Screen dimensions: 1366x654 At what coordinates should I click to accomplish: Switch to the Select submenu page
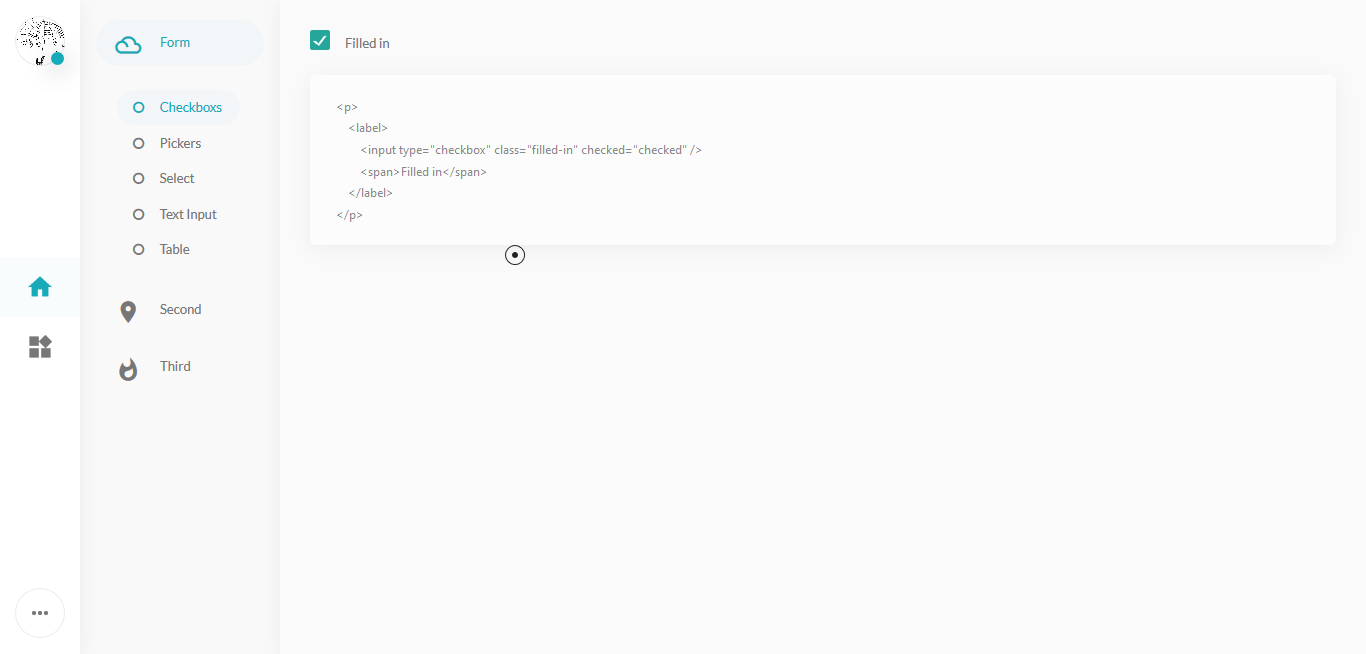177,178
